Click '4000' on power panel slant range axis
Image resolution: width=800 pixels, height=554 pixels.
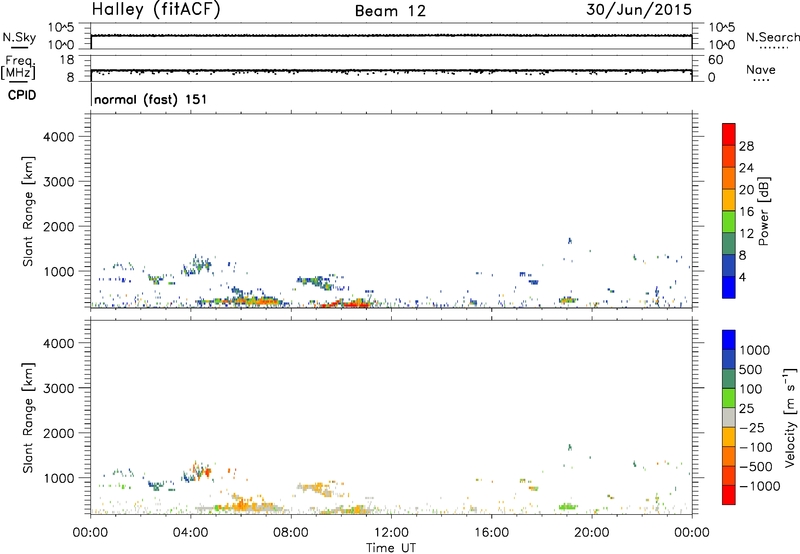pos(58,137)
